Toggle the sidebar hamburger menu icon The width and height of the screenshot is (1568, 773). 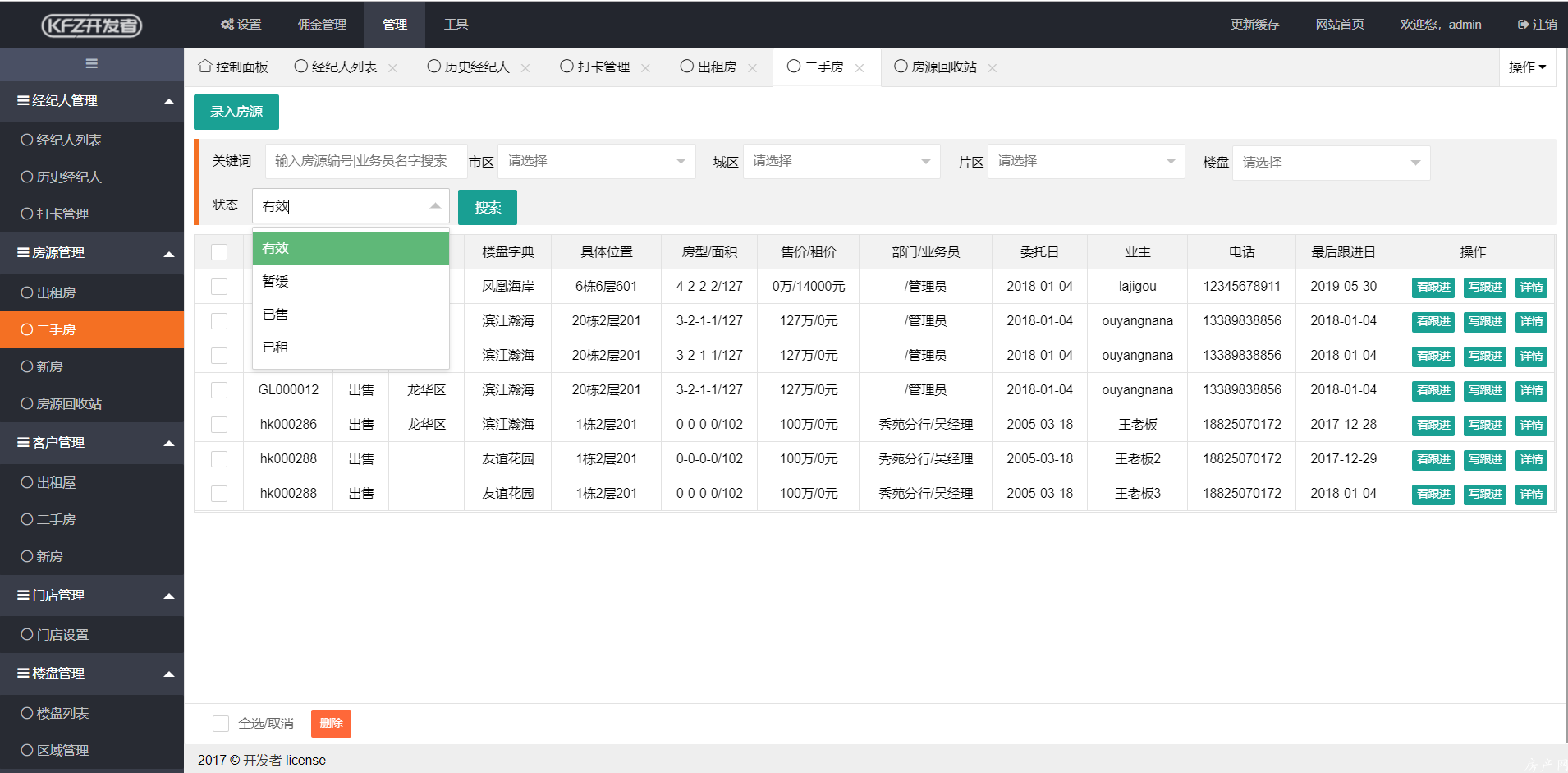pyautogui.click(x=92, y=63)
